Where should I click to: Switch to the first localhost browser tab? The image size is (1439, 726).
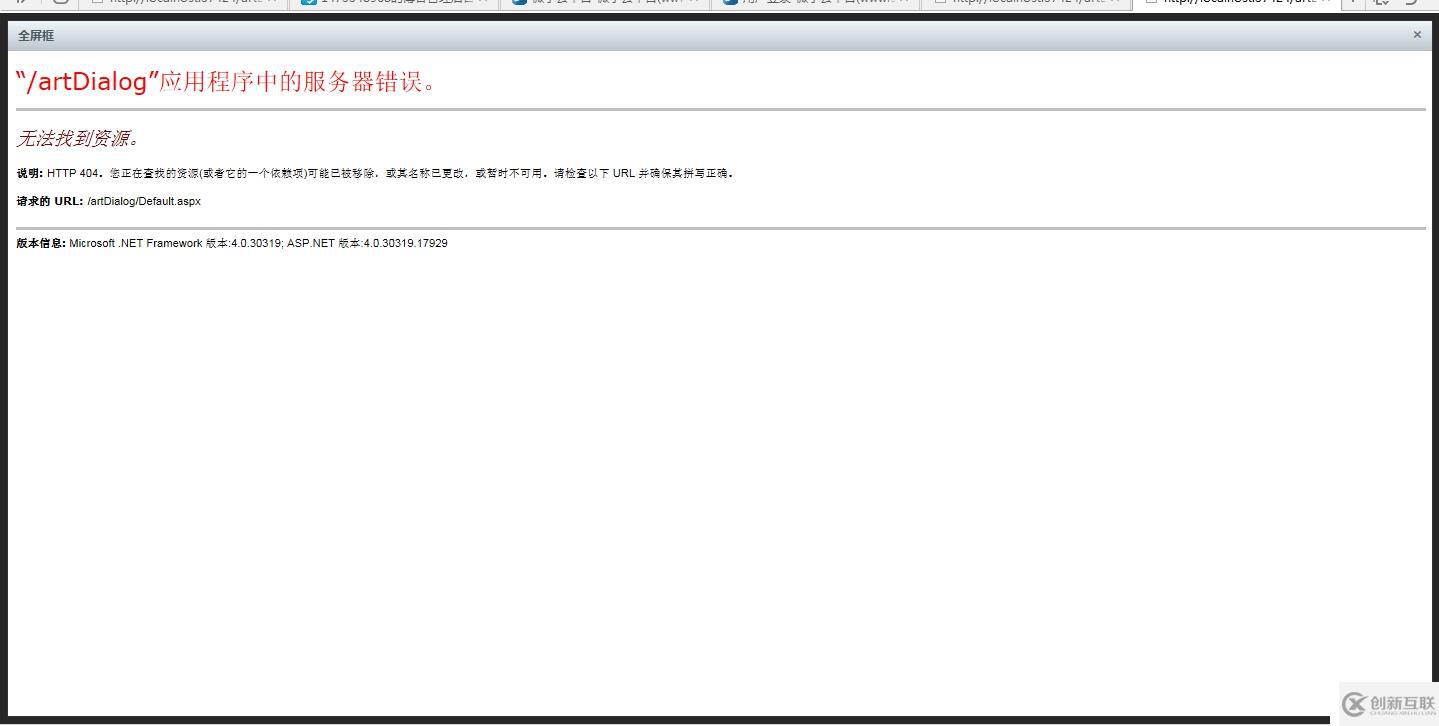[185, 3]
